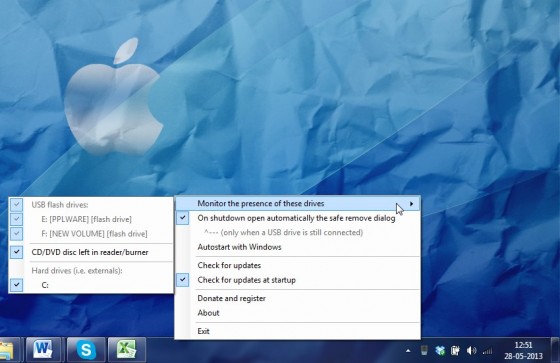Viewport: 560px width, 363px height.
Task: Toggle the USB flash drives checkbox
Action: click(x=16, y=205)
